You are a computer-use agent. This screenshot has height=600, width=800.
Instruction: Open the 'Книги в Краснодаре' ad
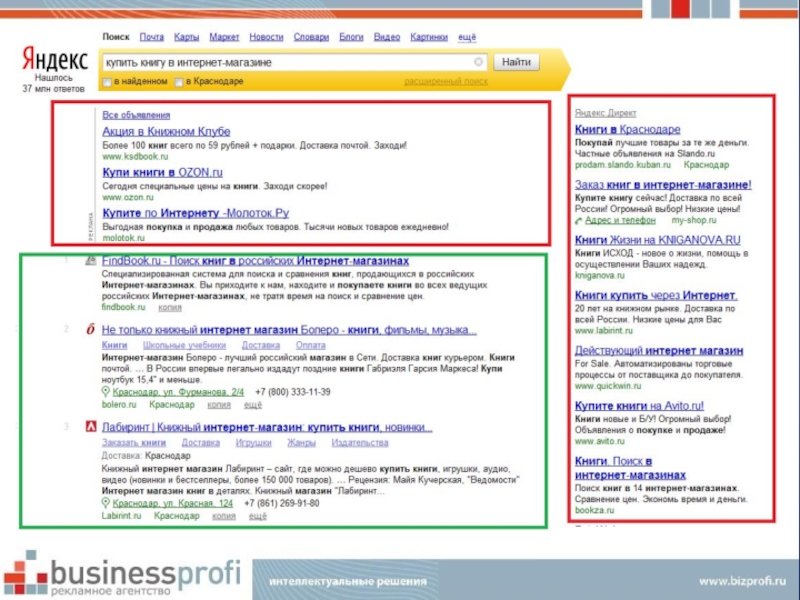pyautogui.click(x=628, y=129)
